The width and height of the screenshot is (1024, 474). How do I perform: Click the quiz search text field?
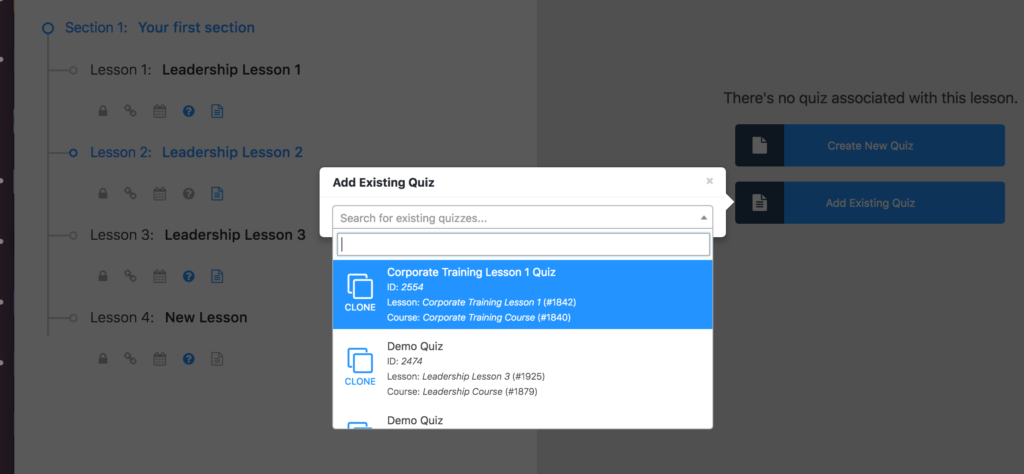[523, 244]
